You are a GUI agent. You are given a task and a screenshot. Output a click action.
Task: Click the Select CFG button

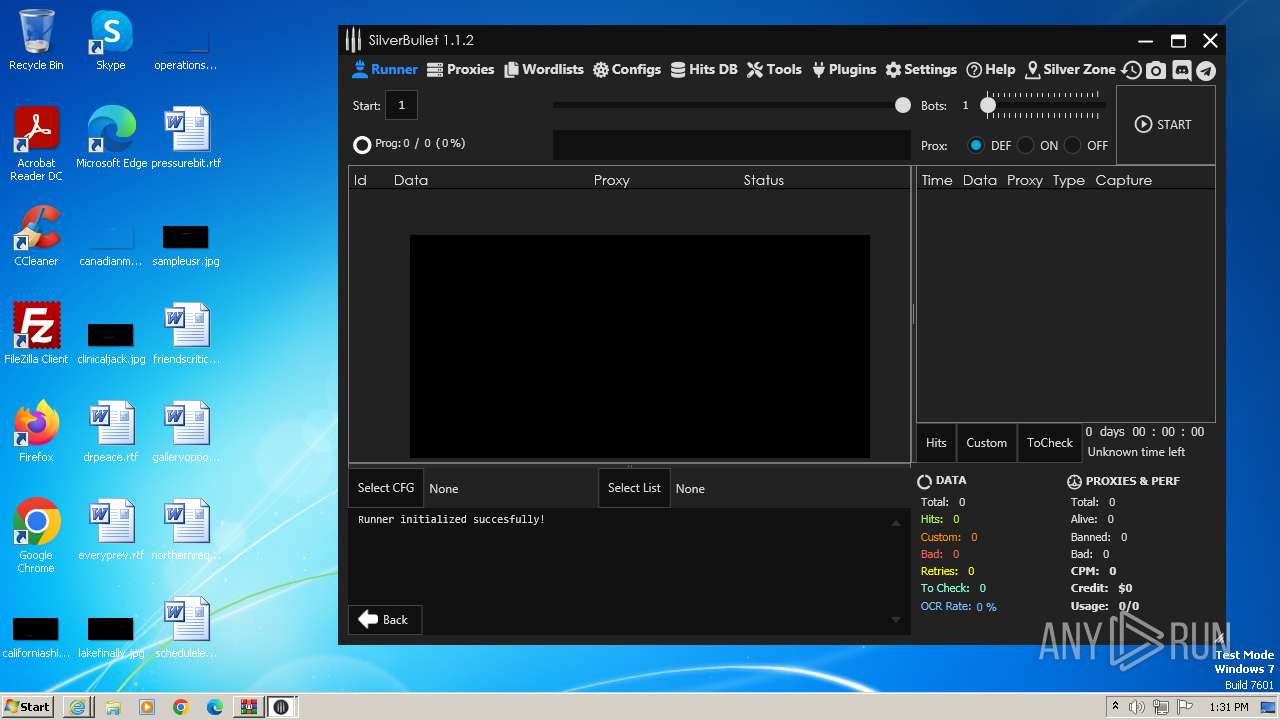click(x=386, y=488)
